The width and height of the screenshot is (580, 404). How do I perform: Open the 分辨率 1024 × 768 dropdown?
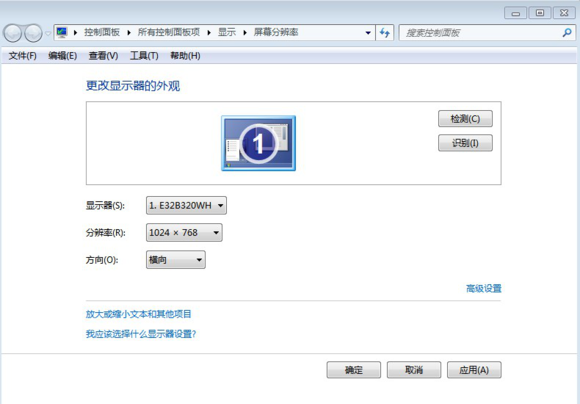click(184, 233)
